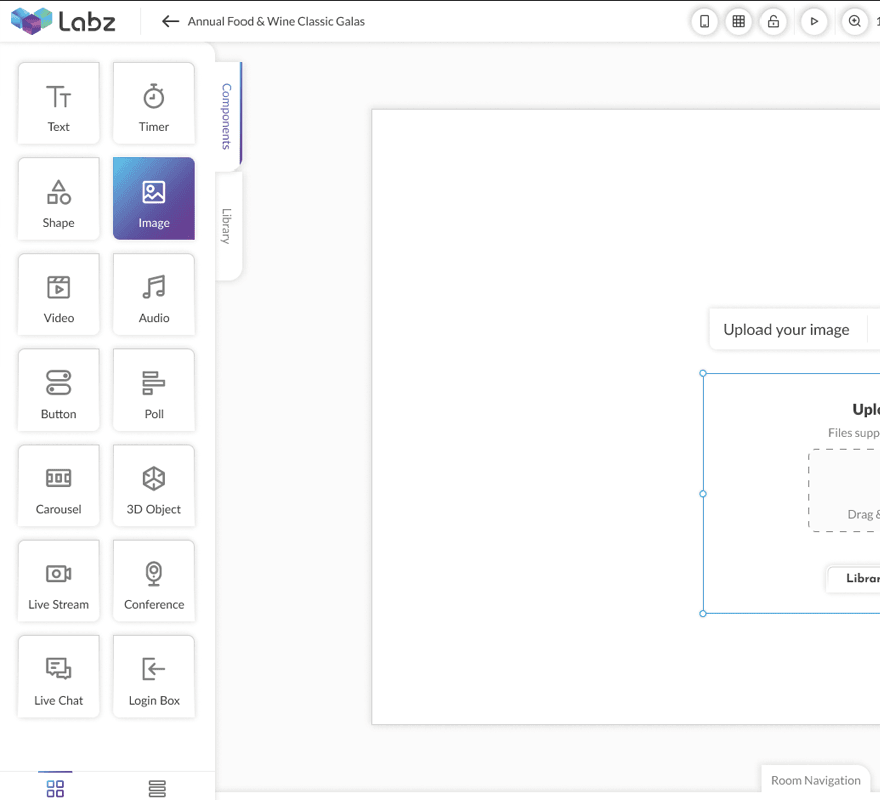Select the Image component tile

(154, 199)
